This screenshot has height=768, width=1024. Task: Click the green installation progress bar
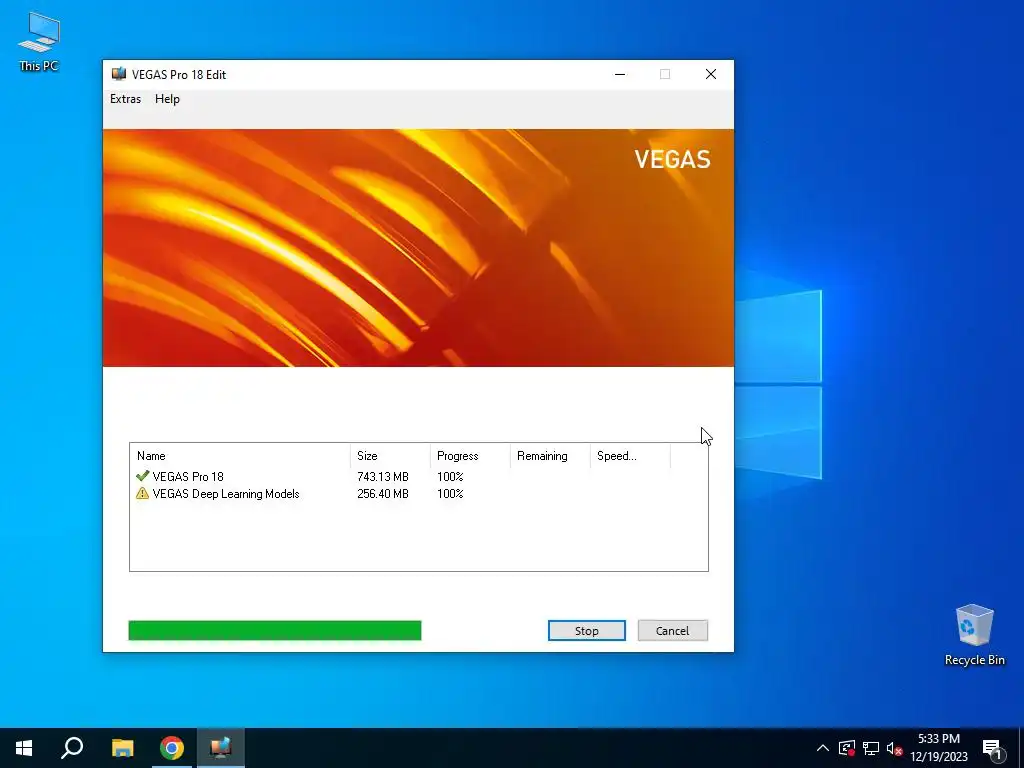tap(275, 630)
